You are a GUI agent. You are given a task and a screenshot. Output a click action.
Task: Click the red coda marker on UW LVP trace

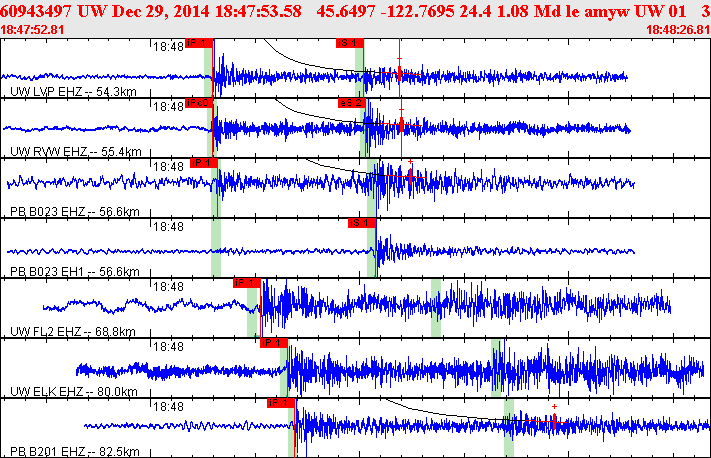click(399, 73)
